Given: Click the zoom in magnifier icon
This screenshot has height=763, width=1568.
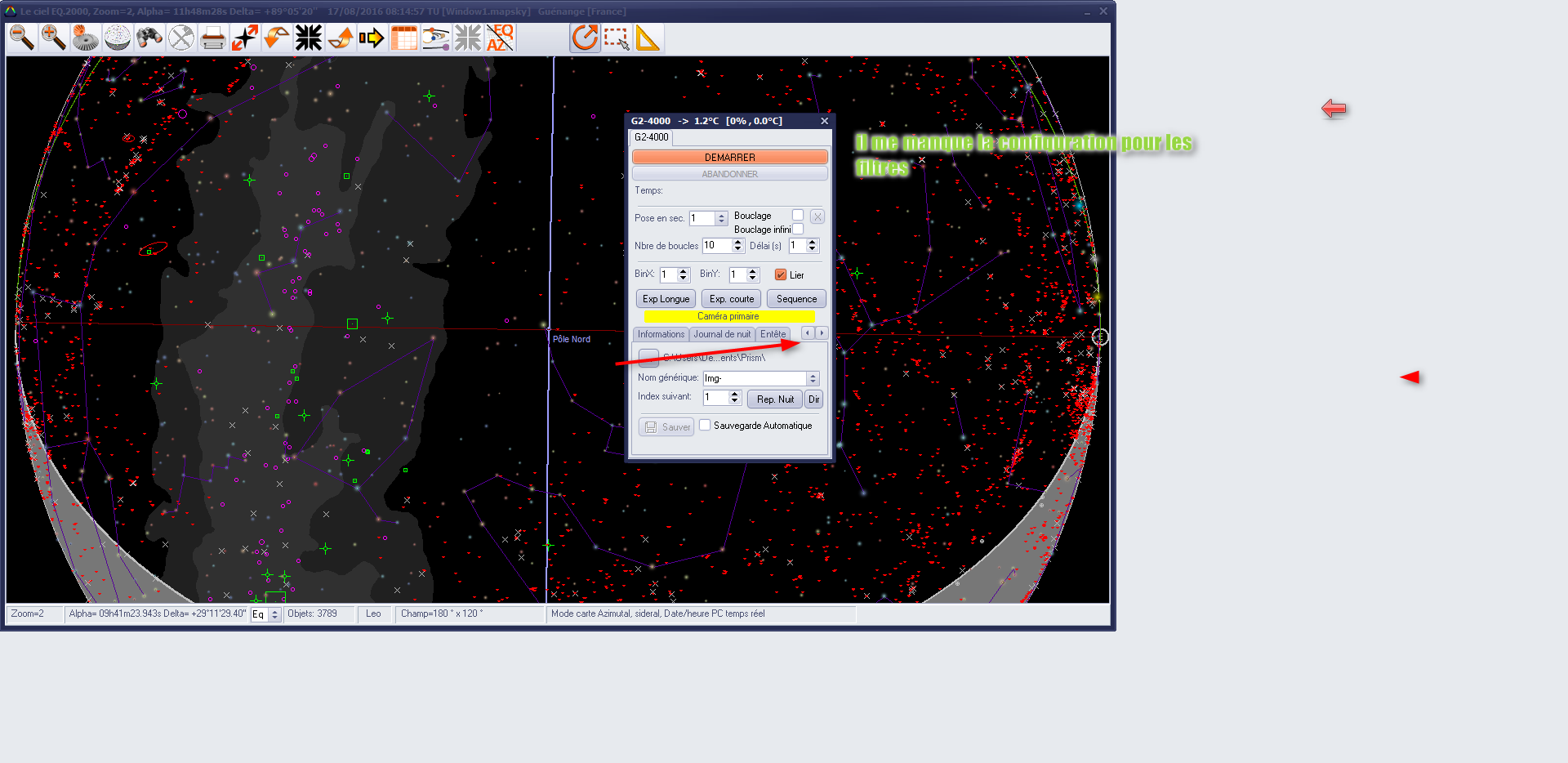Looking at the screenshot, I should point(54,38).
